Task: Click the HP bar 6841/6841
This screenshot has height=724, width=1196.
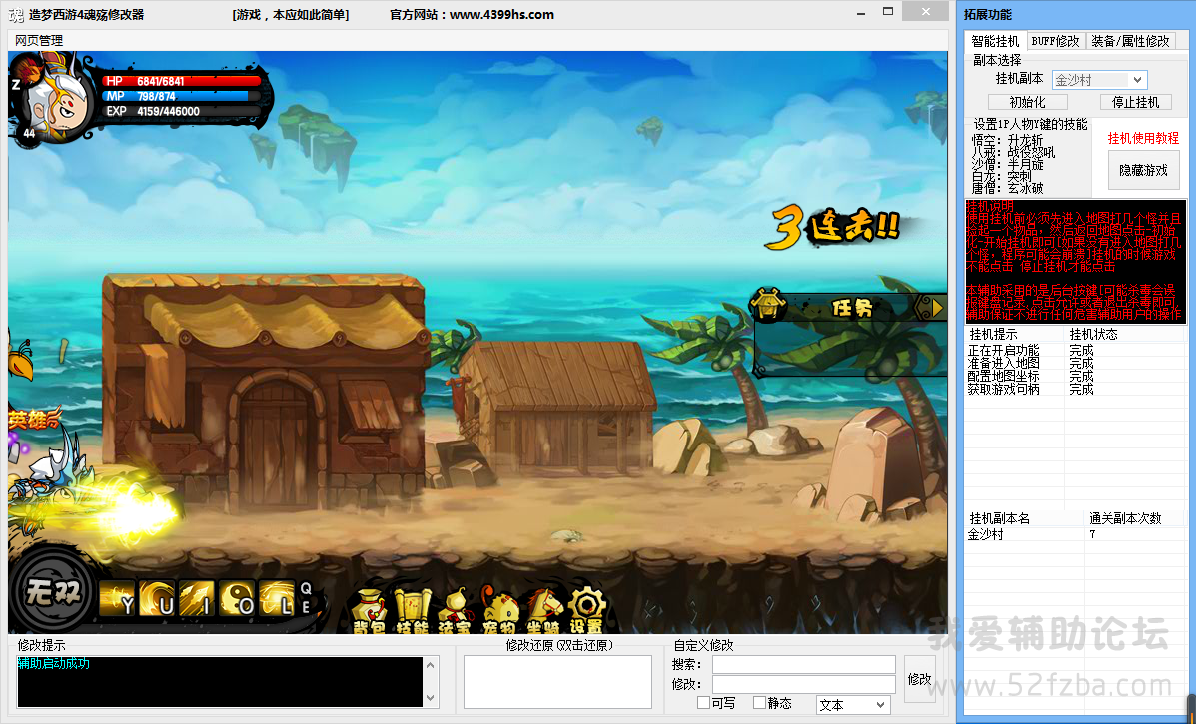Action: (182, 81)
